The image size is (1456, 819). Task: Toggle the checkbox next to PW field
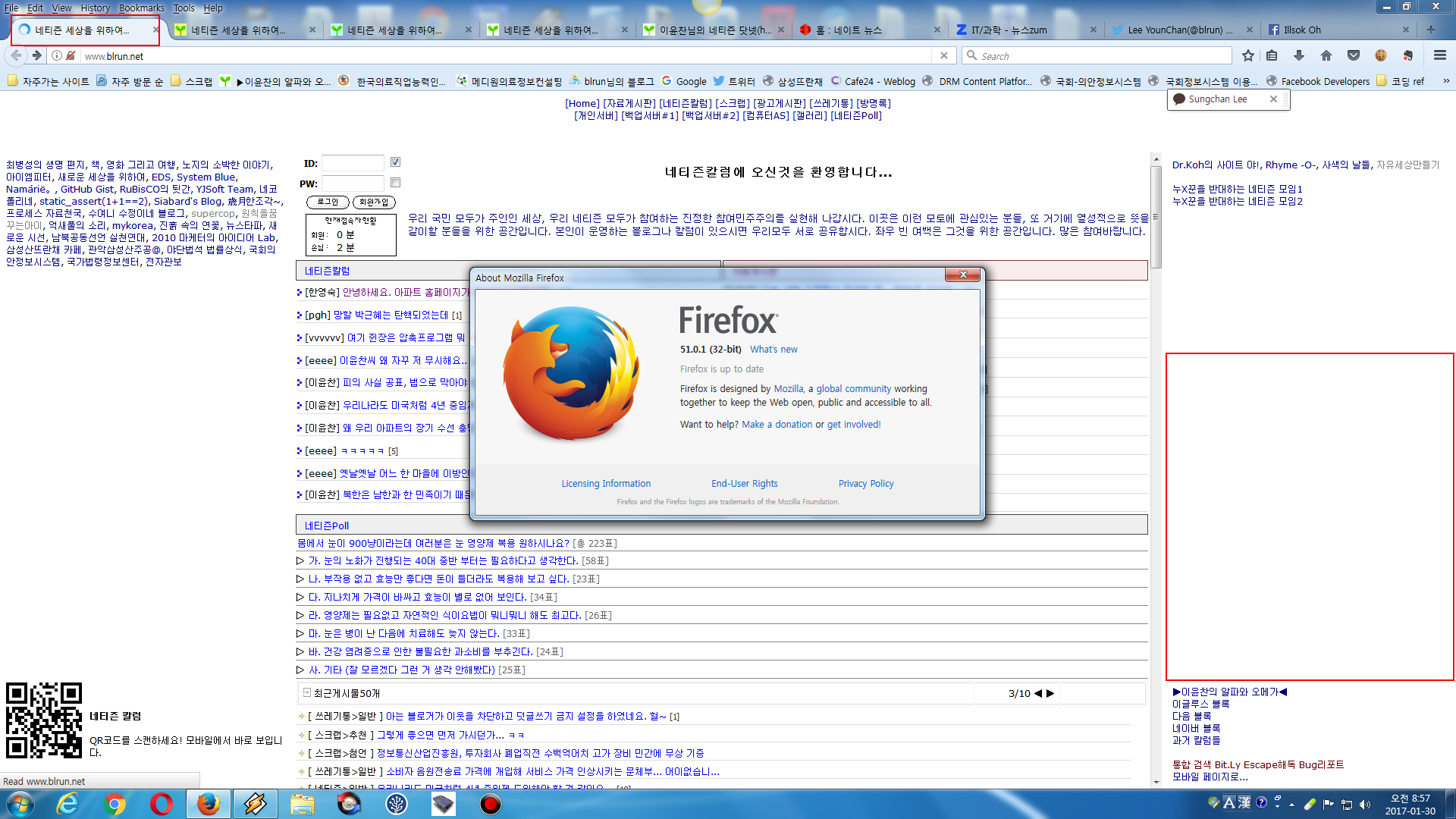pyautogui.click(x=395, y=183)
